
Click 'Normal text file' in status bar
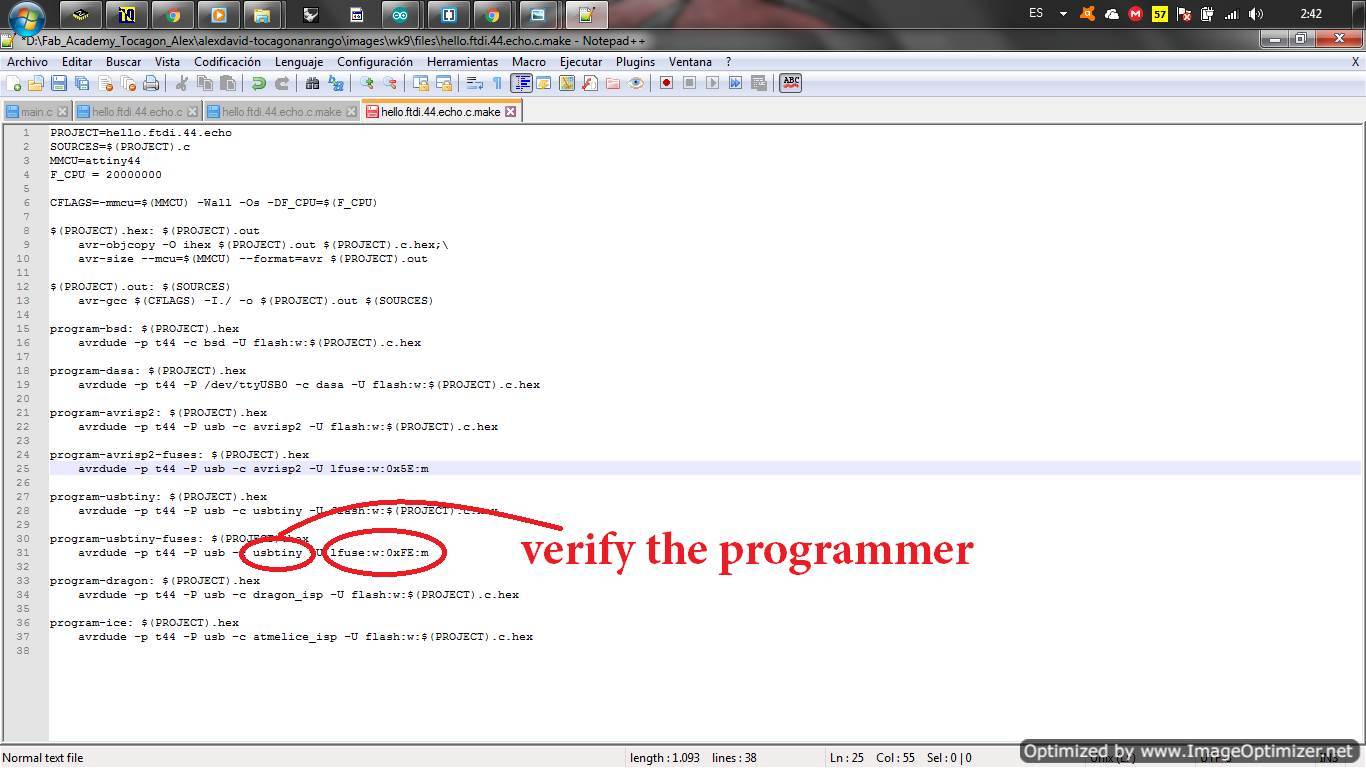point(43,758)
